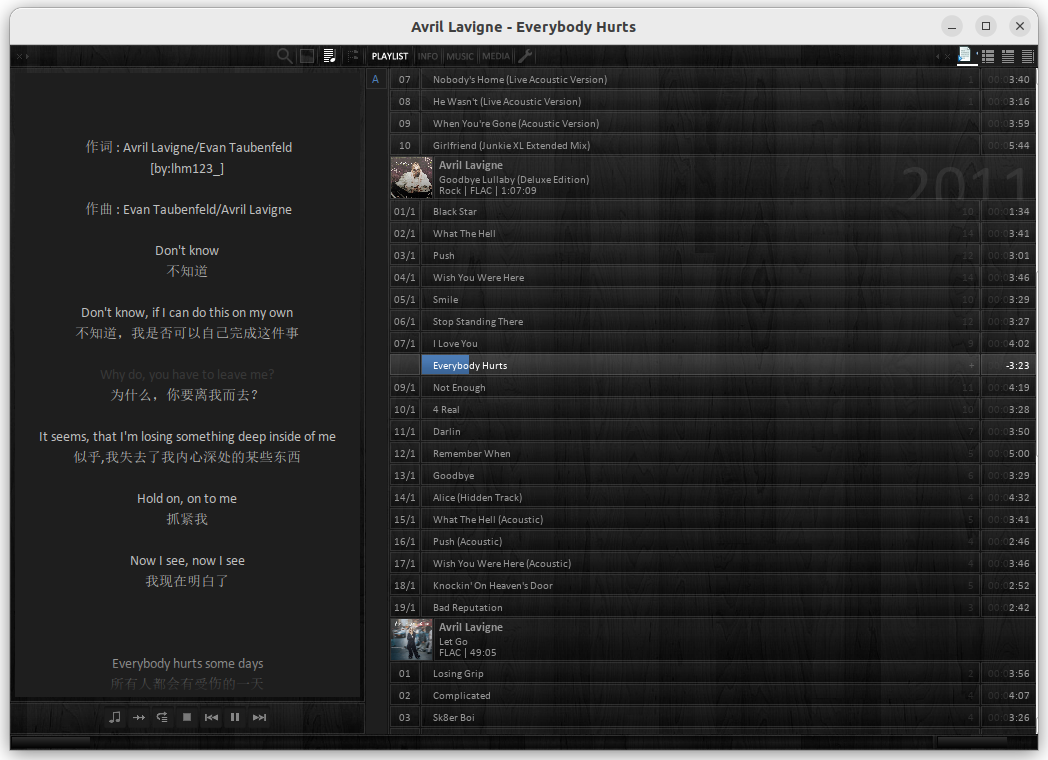Select the 'Goodbye' track
This screenshot has width=1048, height=760.
click(712, 476)
